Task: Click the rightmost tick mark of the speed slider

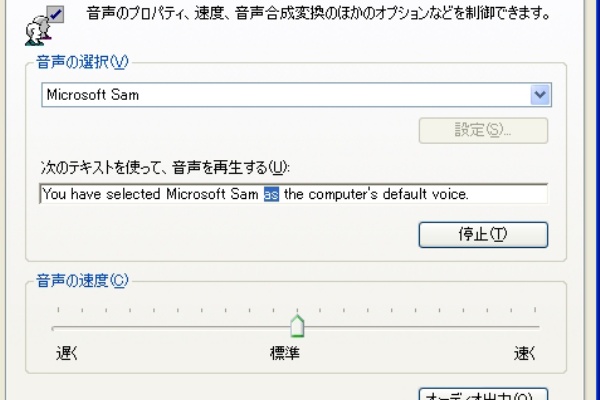Action: point(535,310)
